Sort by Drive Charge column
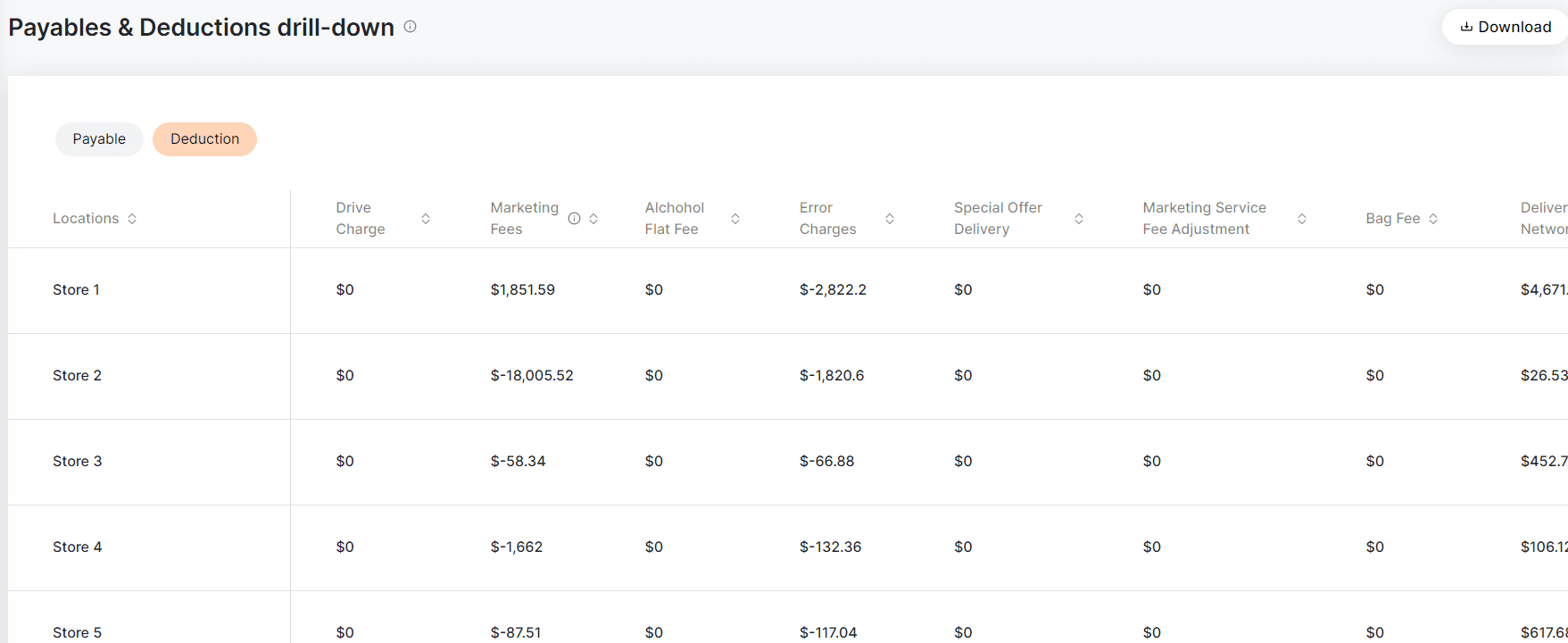This screenshot has width=1568, height=643. (426, 219)
